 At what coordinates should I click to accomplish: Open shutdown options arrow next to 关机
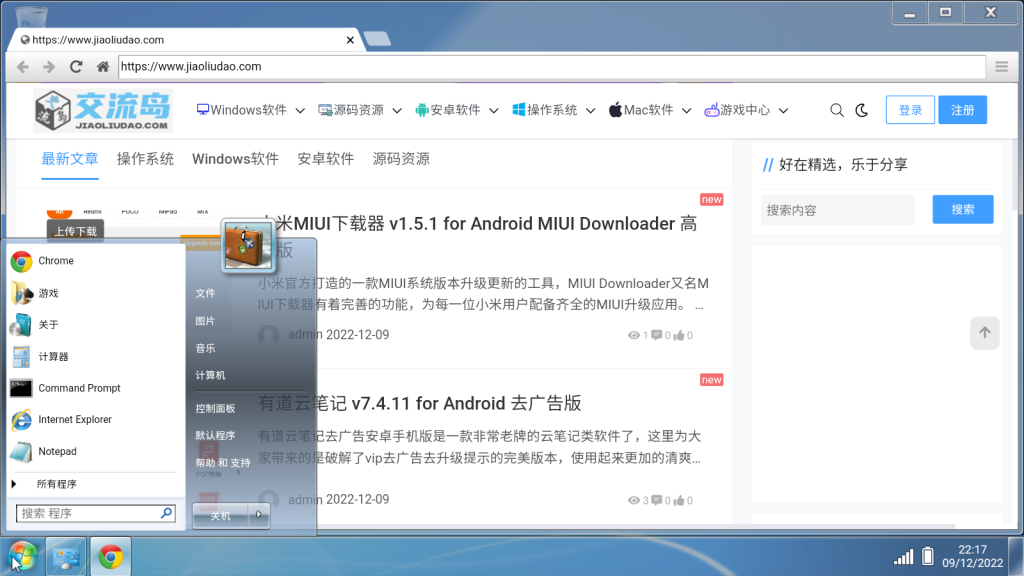(x=258, y=515)
